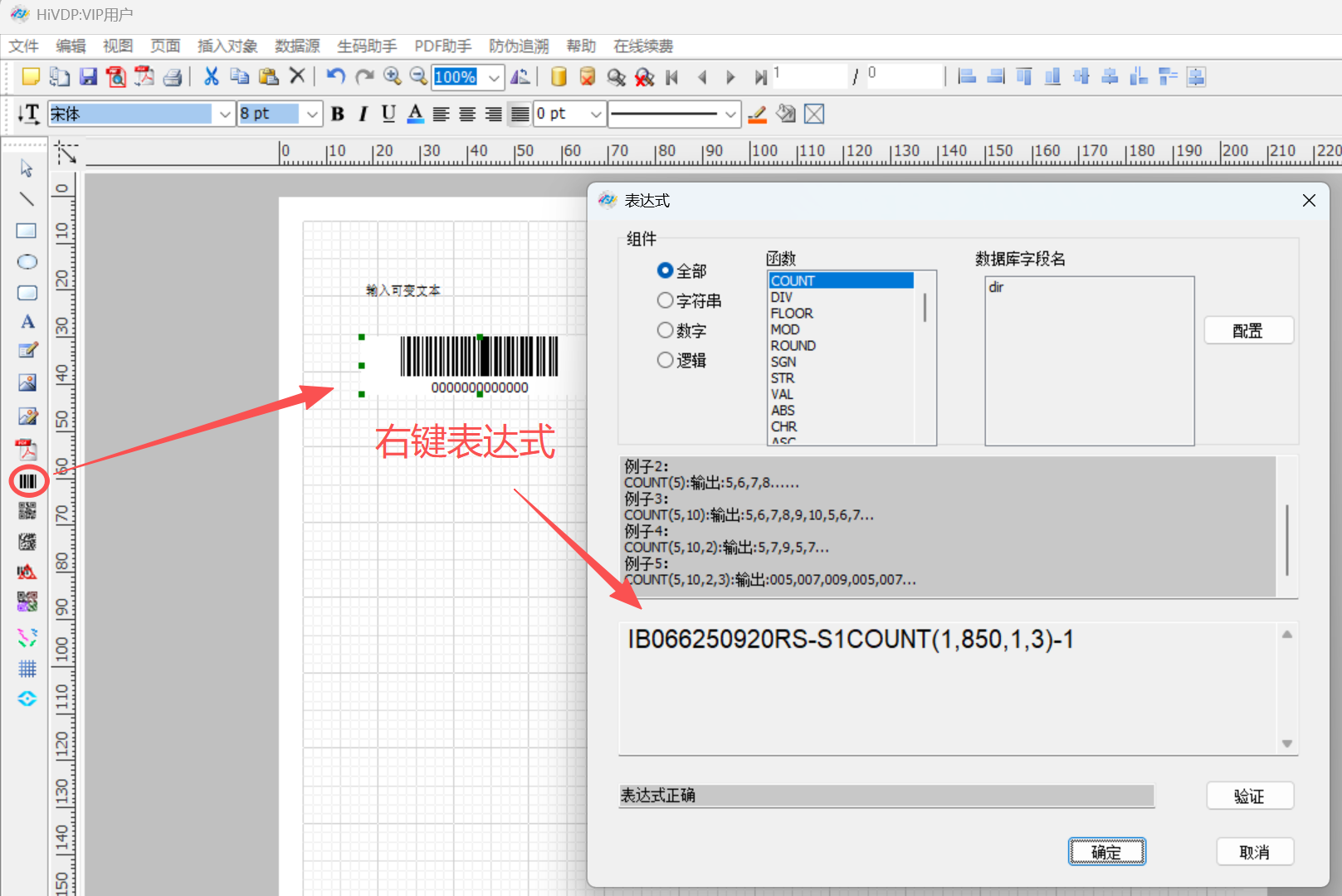This screenshot has height=896, width=1342.
Task: Click the save file icon
Action: pyautogui.click(x=88, y=77)
